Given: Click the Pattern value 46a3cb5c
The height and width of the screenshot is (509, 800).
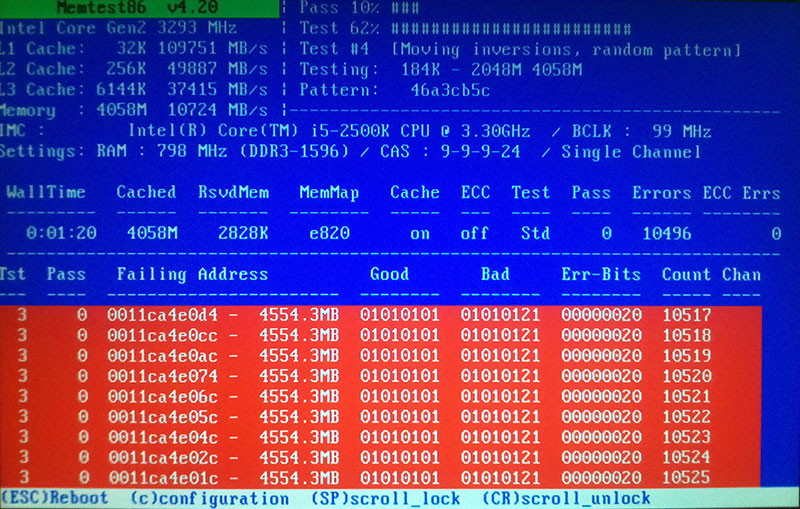Looking at the screenshot, I should pos(450,90).
